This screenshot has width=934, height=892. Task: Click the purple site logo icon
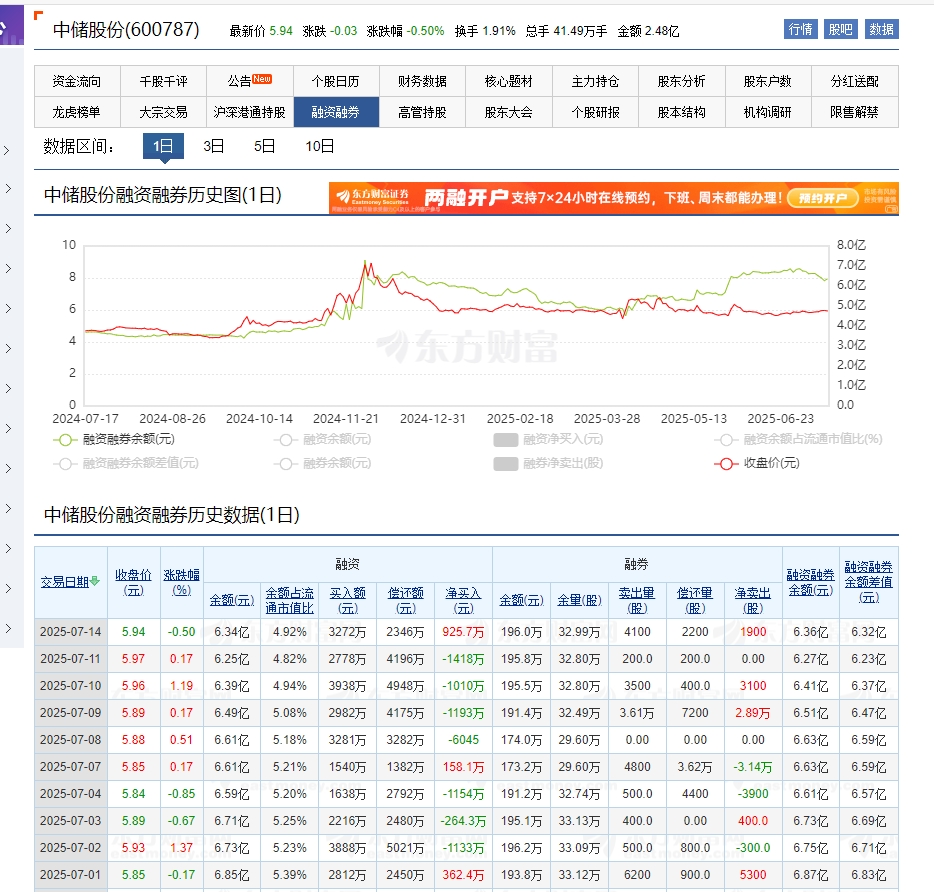point(10,25)
